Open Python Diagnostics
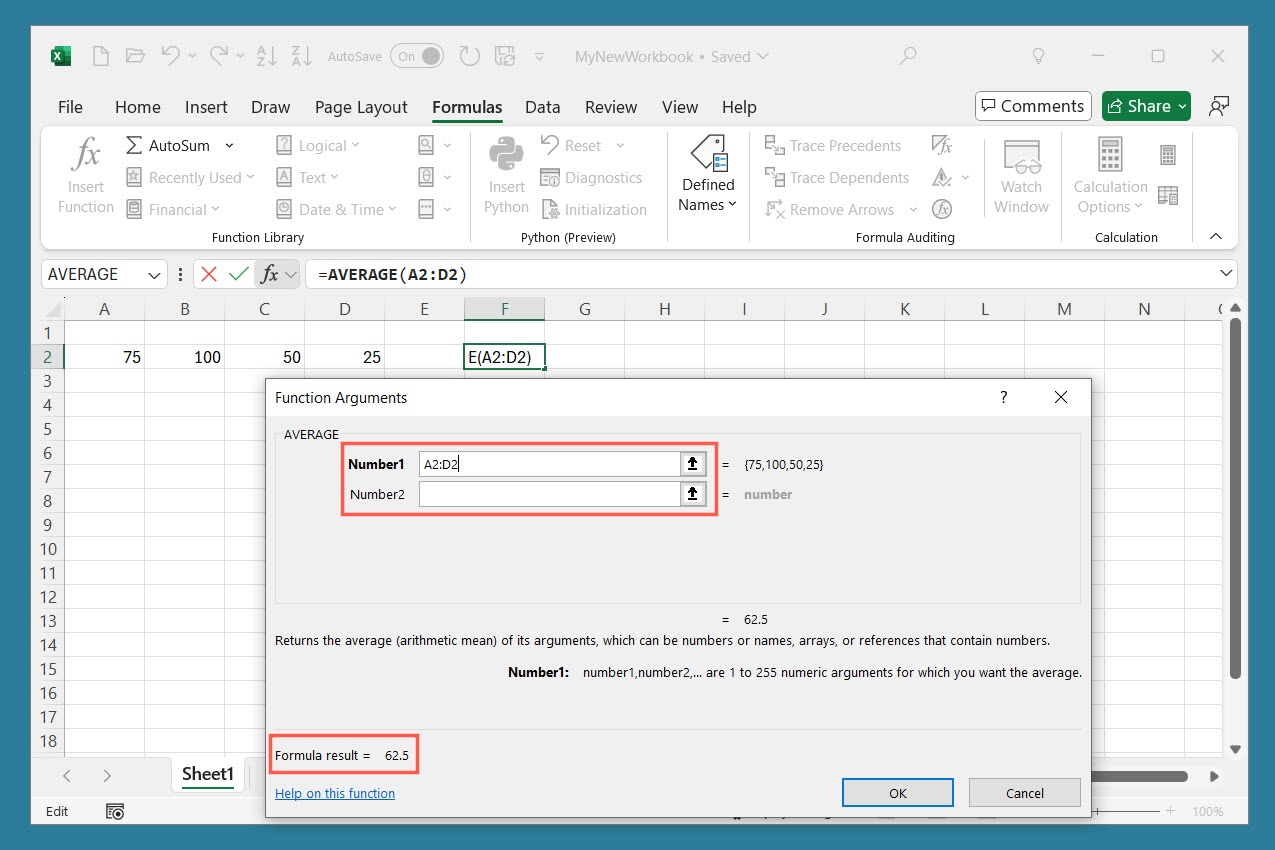Screen dimensions: 1275x850 pos(591,178)
